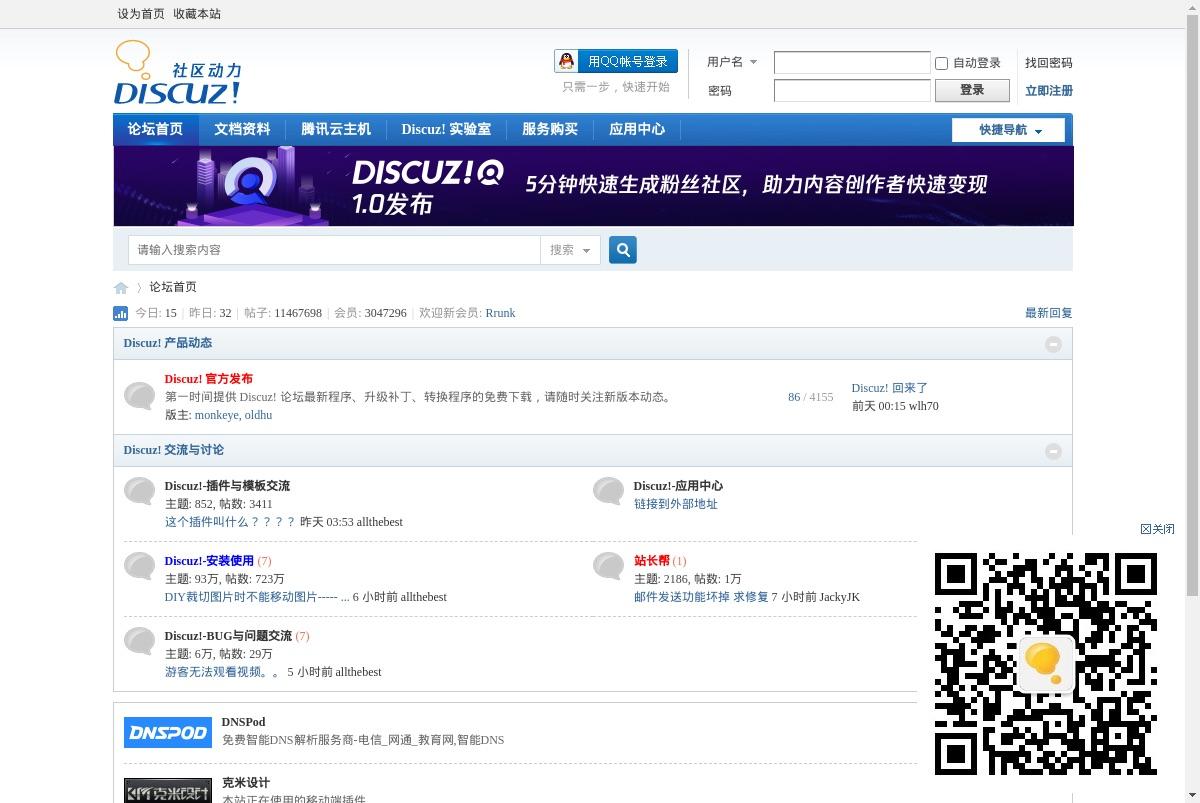Click the 论坛首页 breadcrumb link
Viewport: 1200px width, 803px height.
pos(173,287)
